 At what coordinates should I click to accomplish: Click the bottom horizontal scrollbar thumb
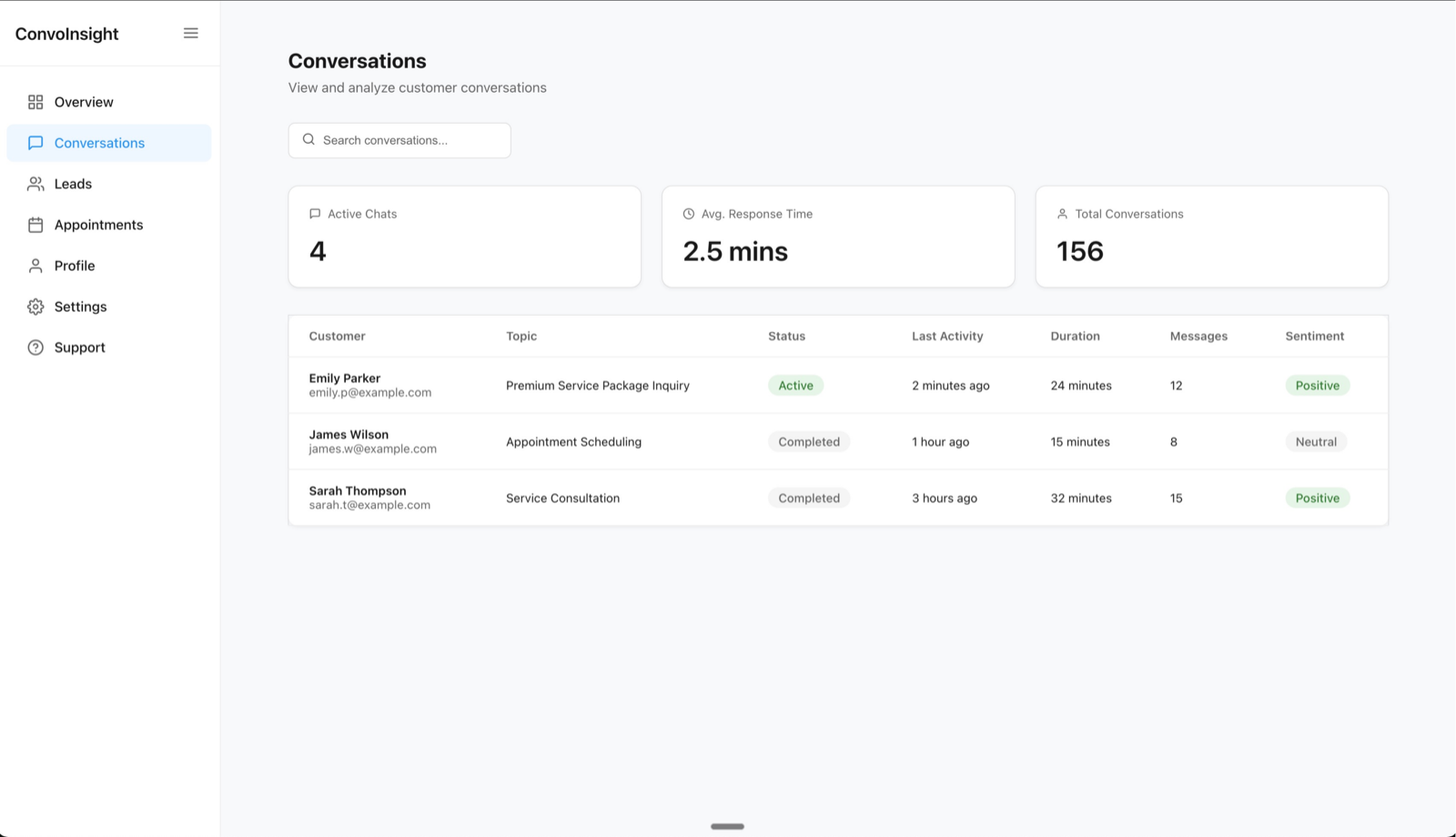click(x=727, y=826)
